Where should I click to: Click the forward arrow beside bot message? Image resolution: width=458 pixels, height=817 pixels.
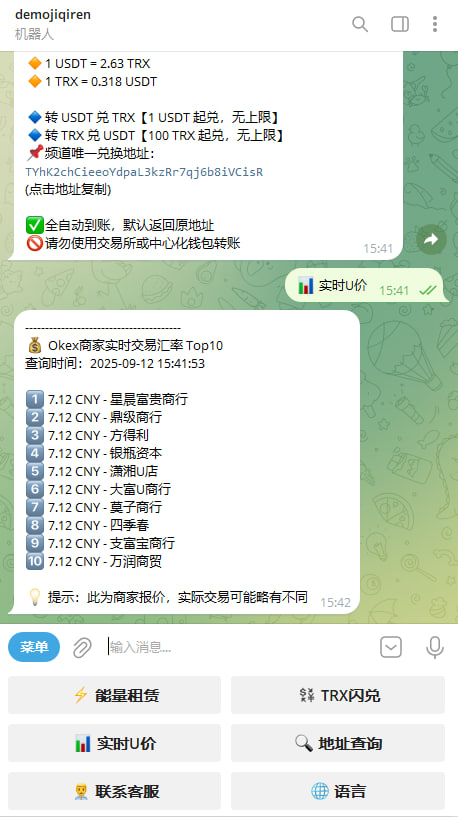431,239
